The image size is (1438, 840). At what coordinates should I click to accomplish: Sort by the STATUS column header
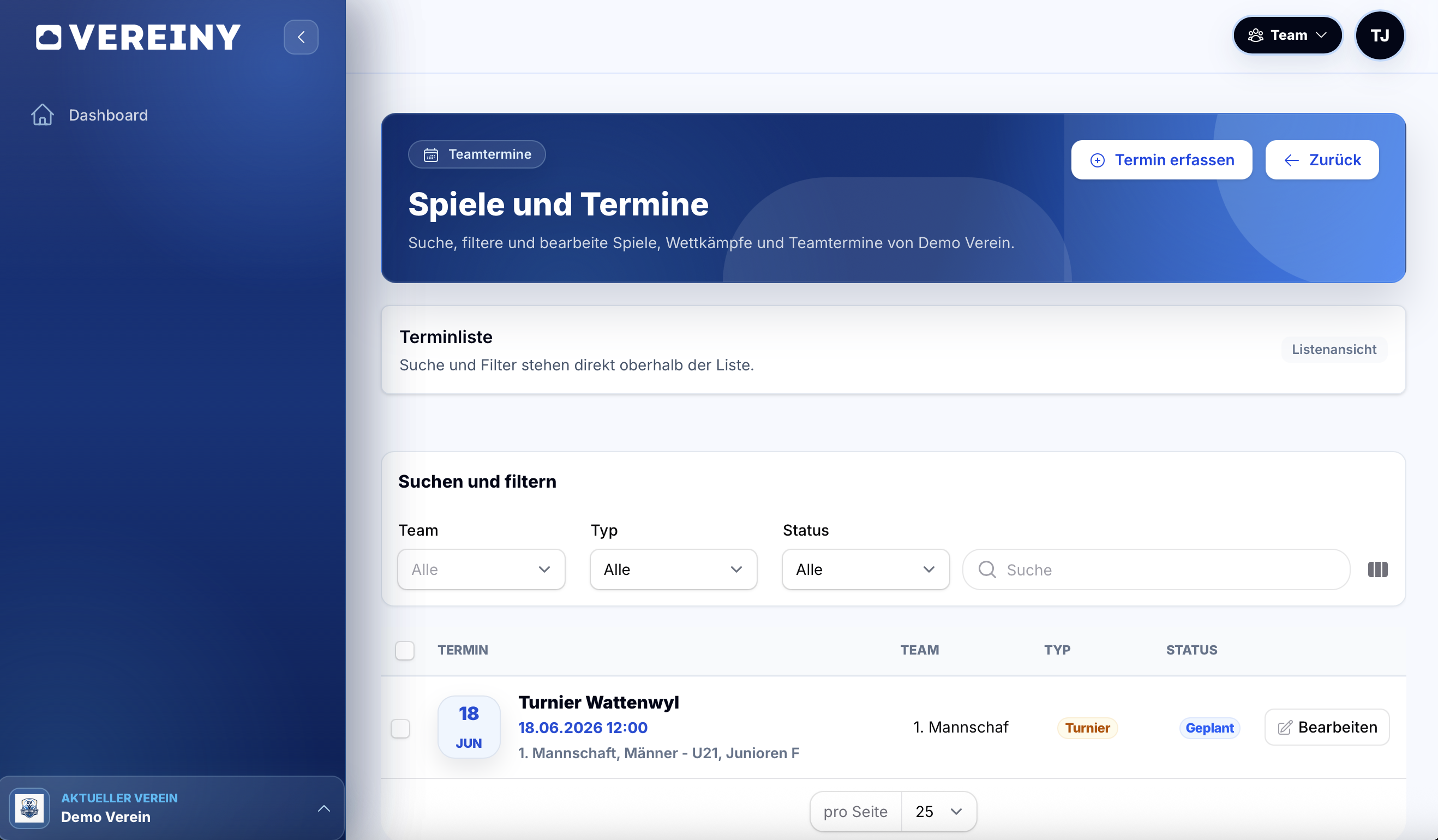tap(1191, 650)
